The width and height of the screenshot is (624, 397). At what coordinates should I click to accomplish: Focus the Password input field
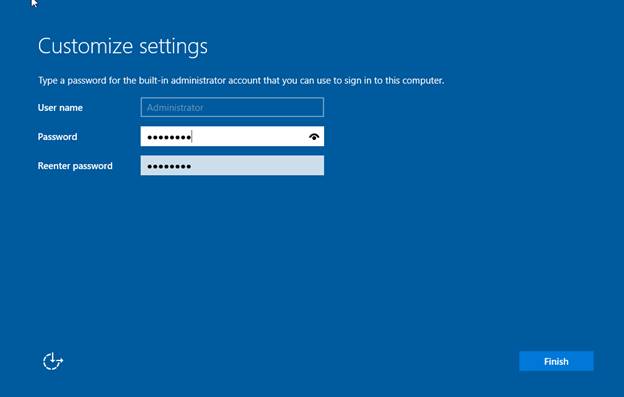click(x=232, y=136)
